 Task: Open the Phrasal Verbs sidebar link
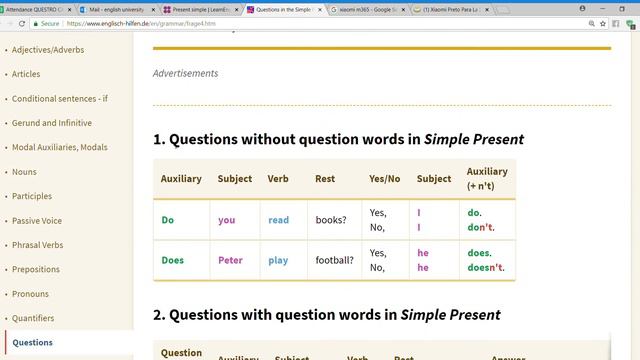(38, 245)
